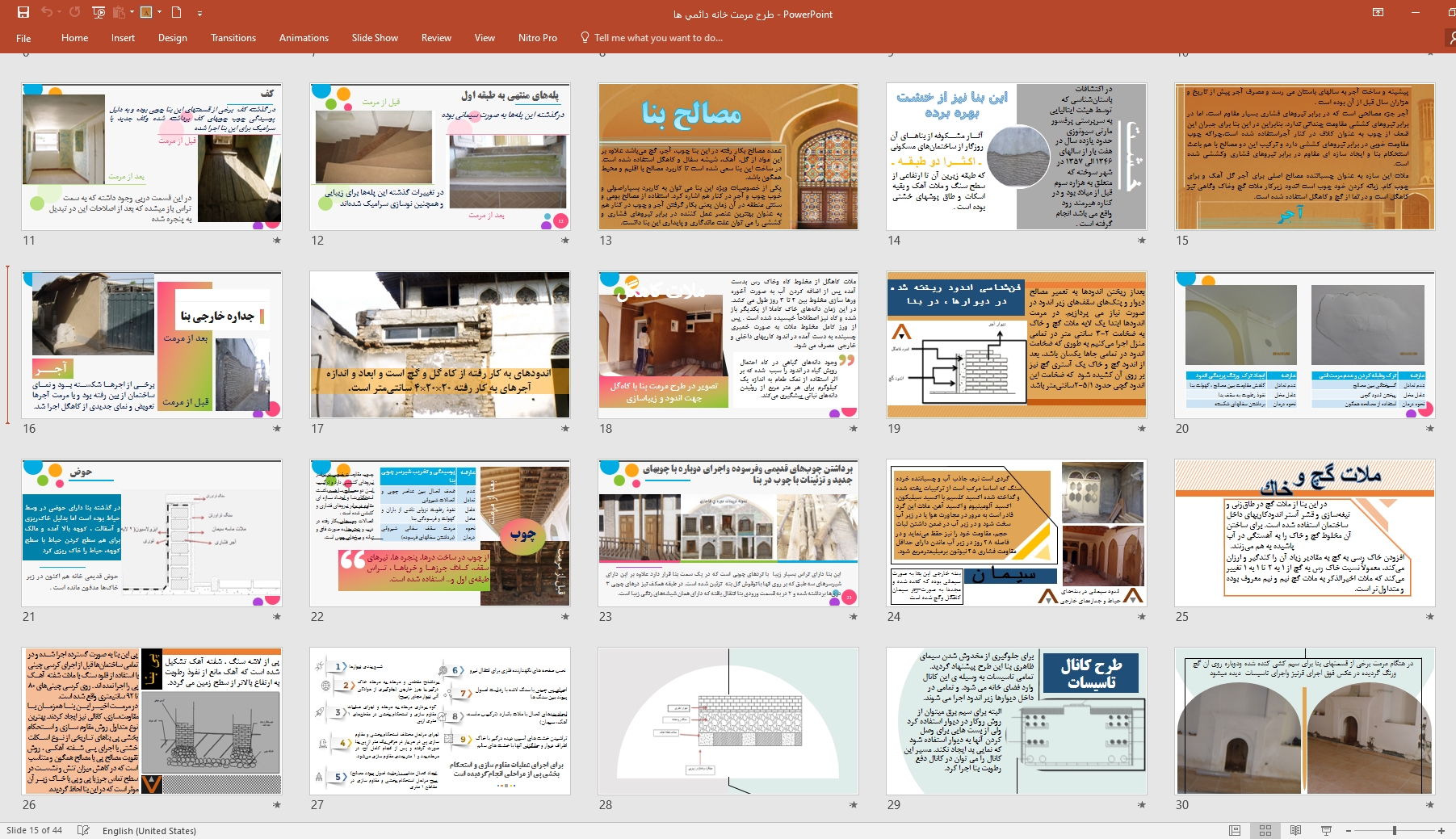
Task: Switch to the Nitro Pro tab
Action: click(537, 38)
